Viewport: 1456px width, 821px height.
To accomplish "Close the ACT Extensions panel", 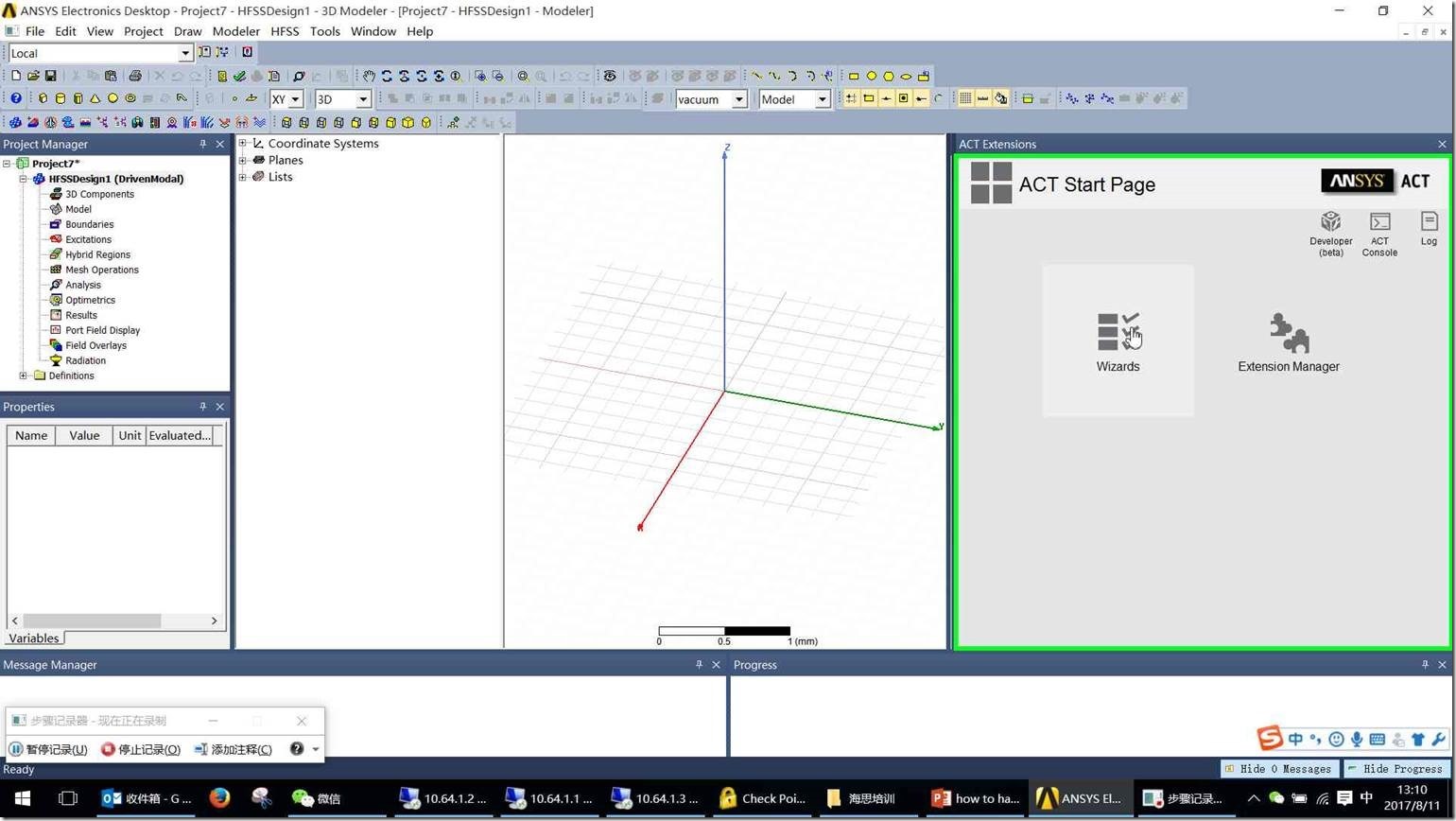I will pos(1442,144).
